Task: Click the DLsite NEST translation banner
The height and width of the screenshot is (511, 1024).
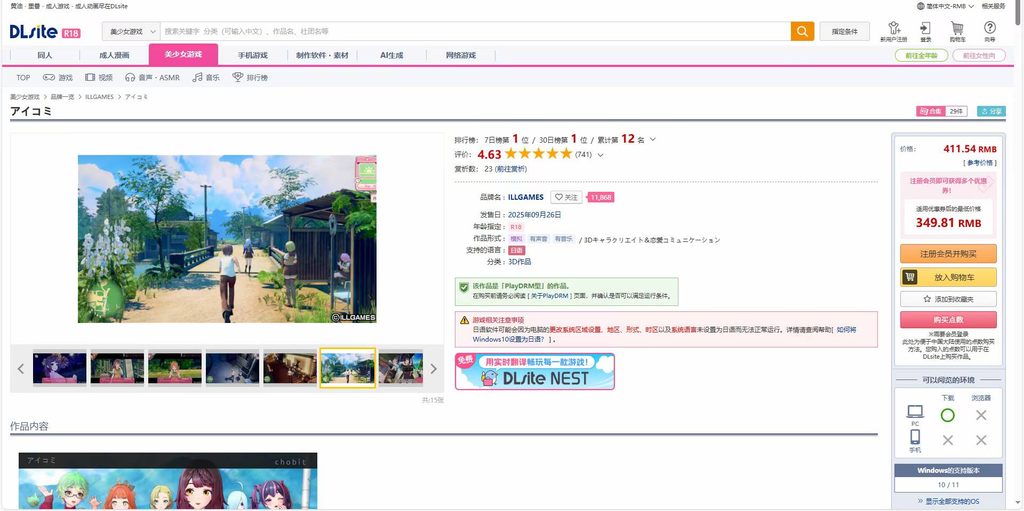Action: point(535,371)
